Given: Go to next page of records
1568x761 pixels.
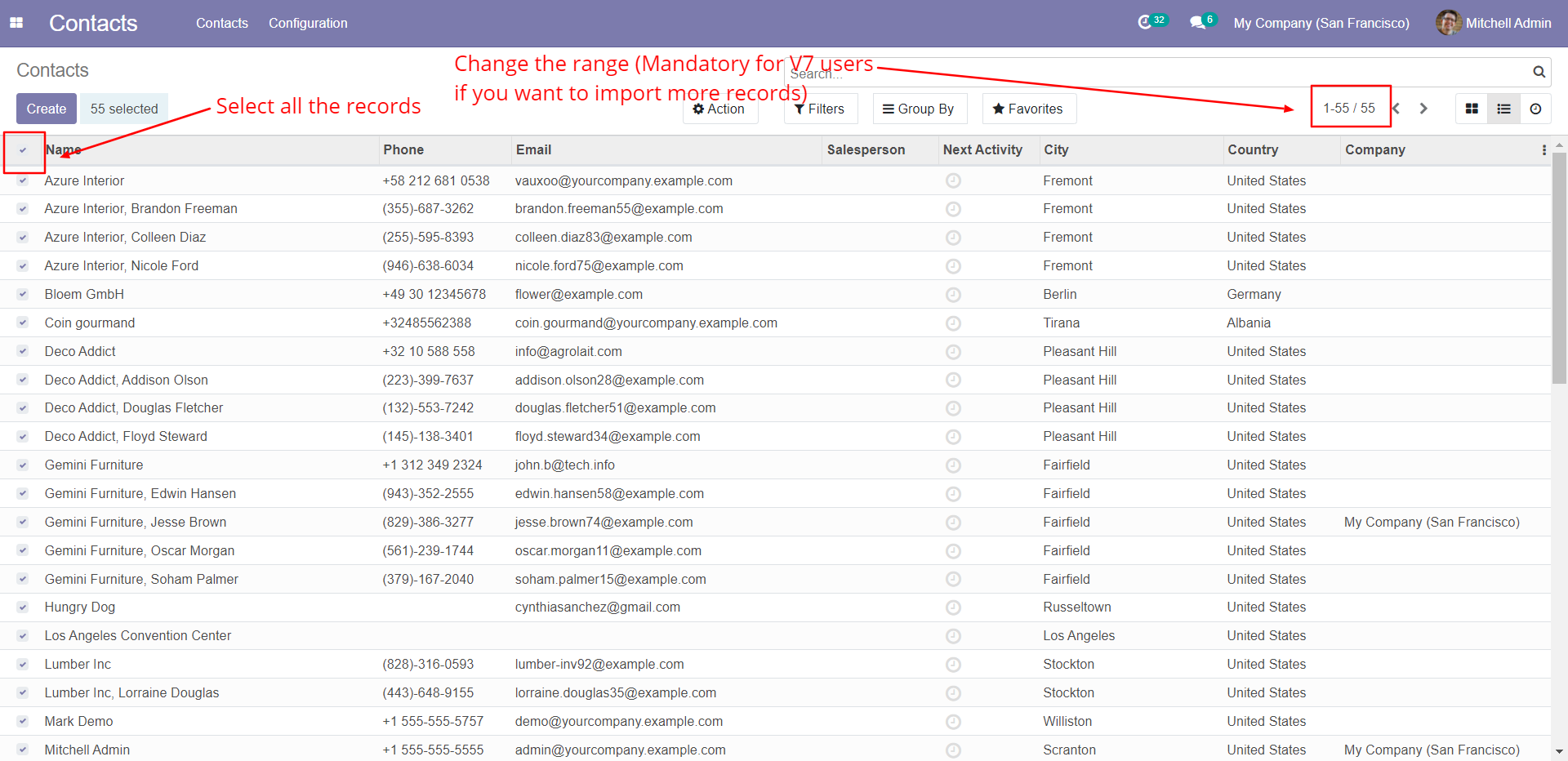Looking at the screenshot, I should click(1423, 109).
